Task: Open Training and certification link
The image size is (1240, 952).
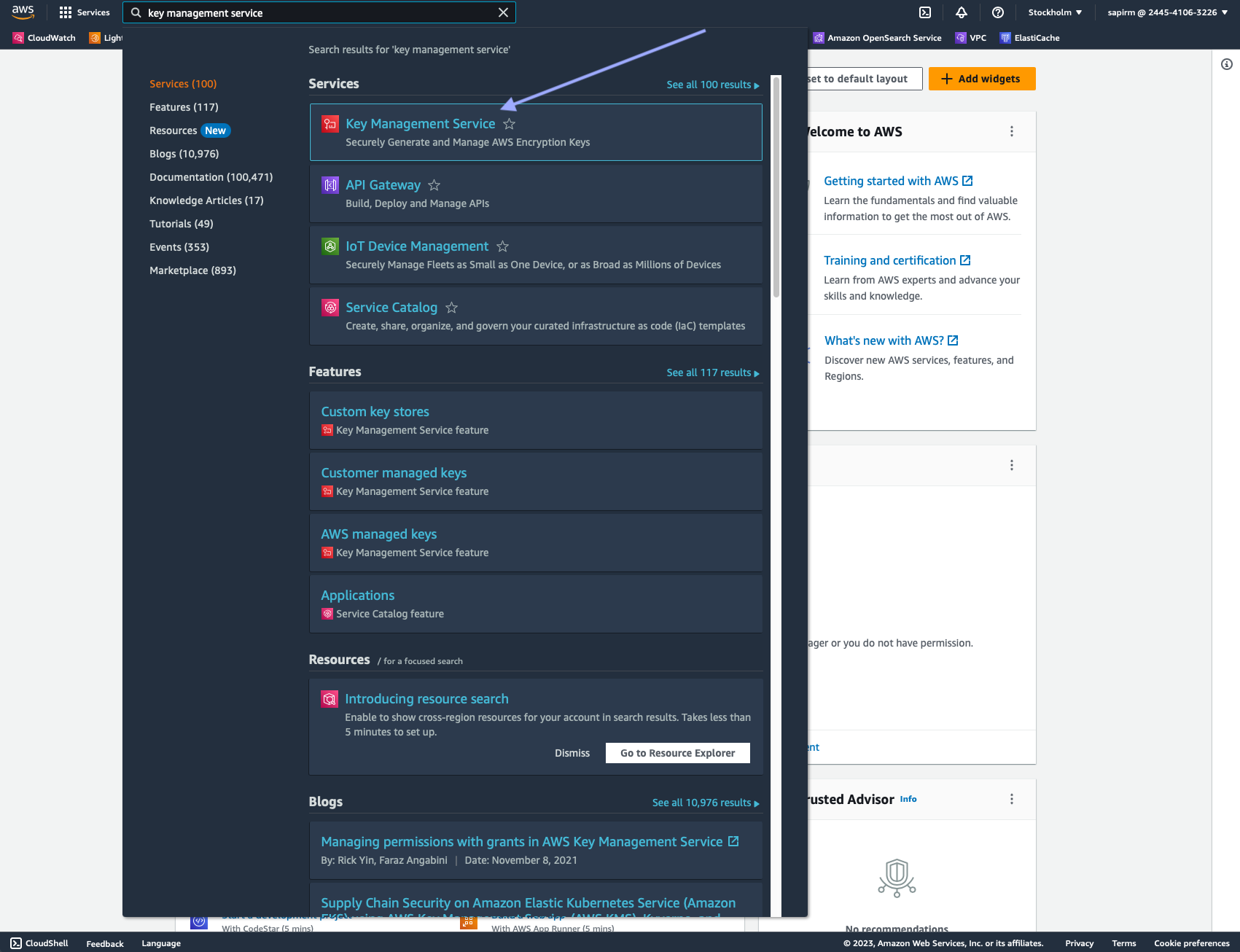Action: tap(897, 260)
